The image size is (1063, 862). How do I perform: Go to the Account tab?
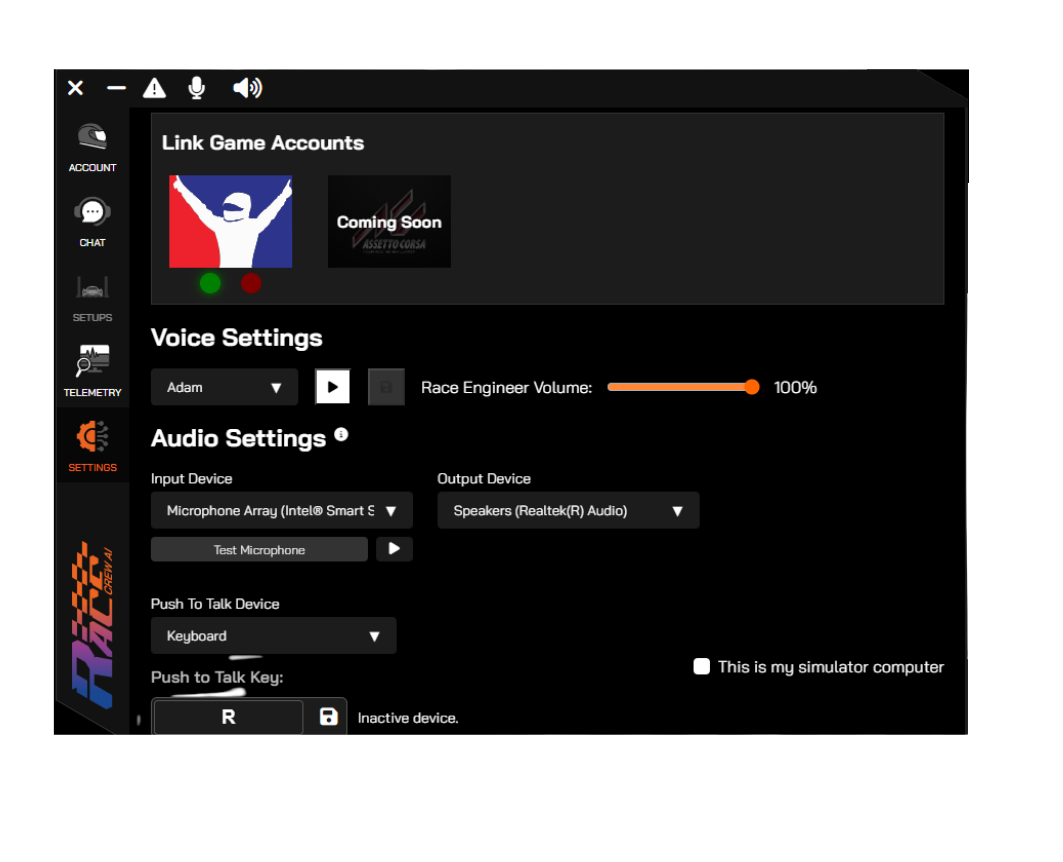pyautogui.click(x=92, y=148)
